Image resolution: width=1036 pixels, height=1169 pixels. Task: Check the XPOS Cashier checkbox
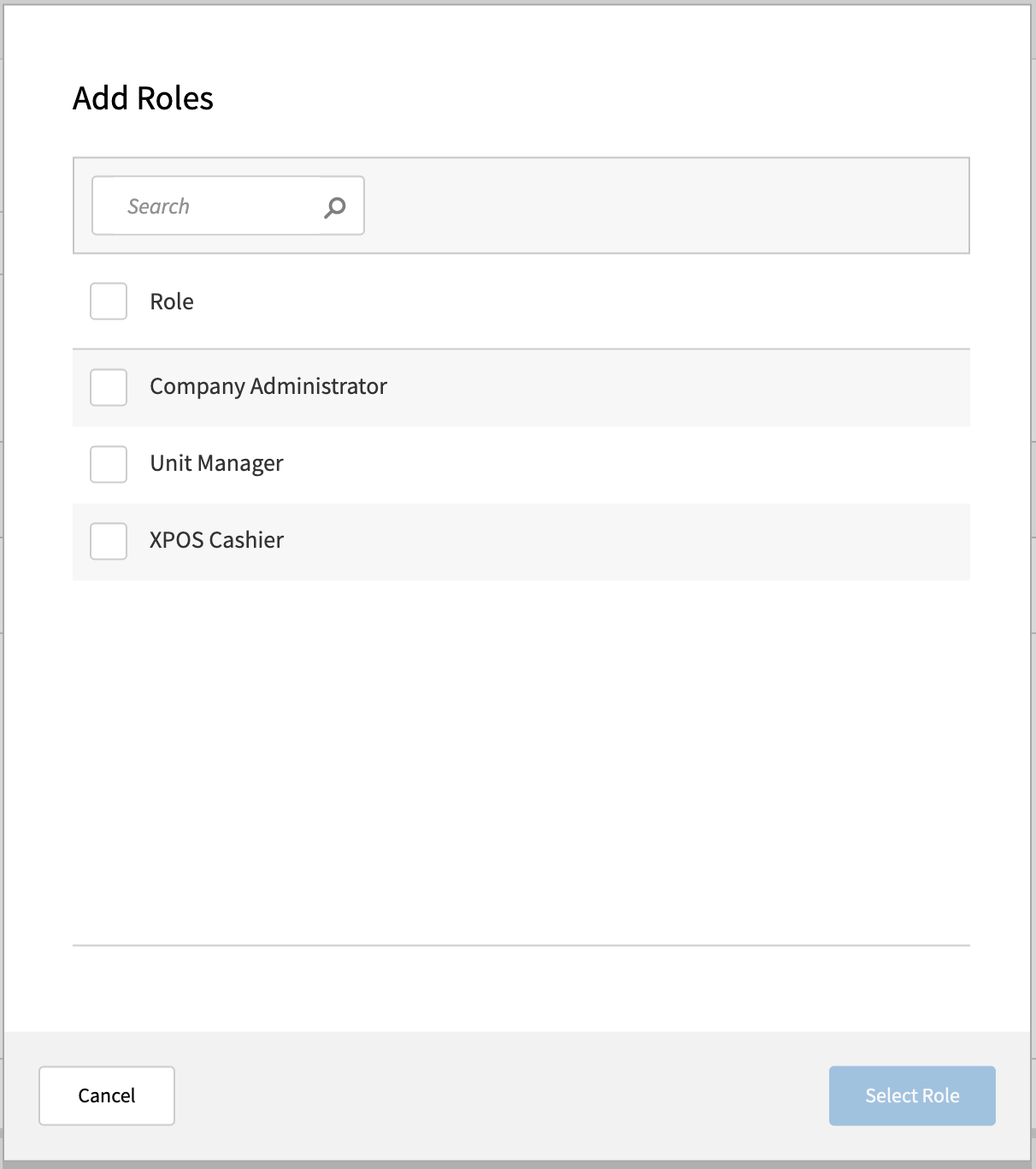108,541
